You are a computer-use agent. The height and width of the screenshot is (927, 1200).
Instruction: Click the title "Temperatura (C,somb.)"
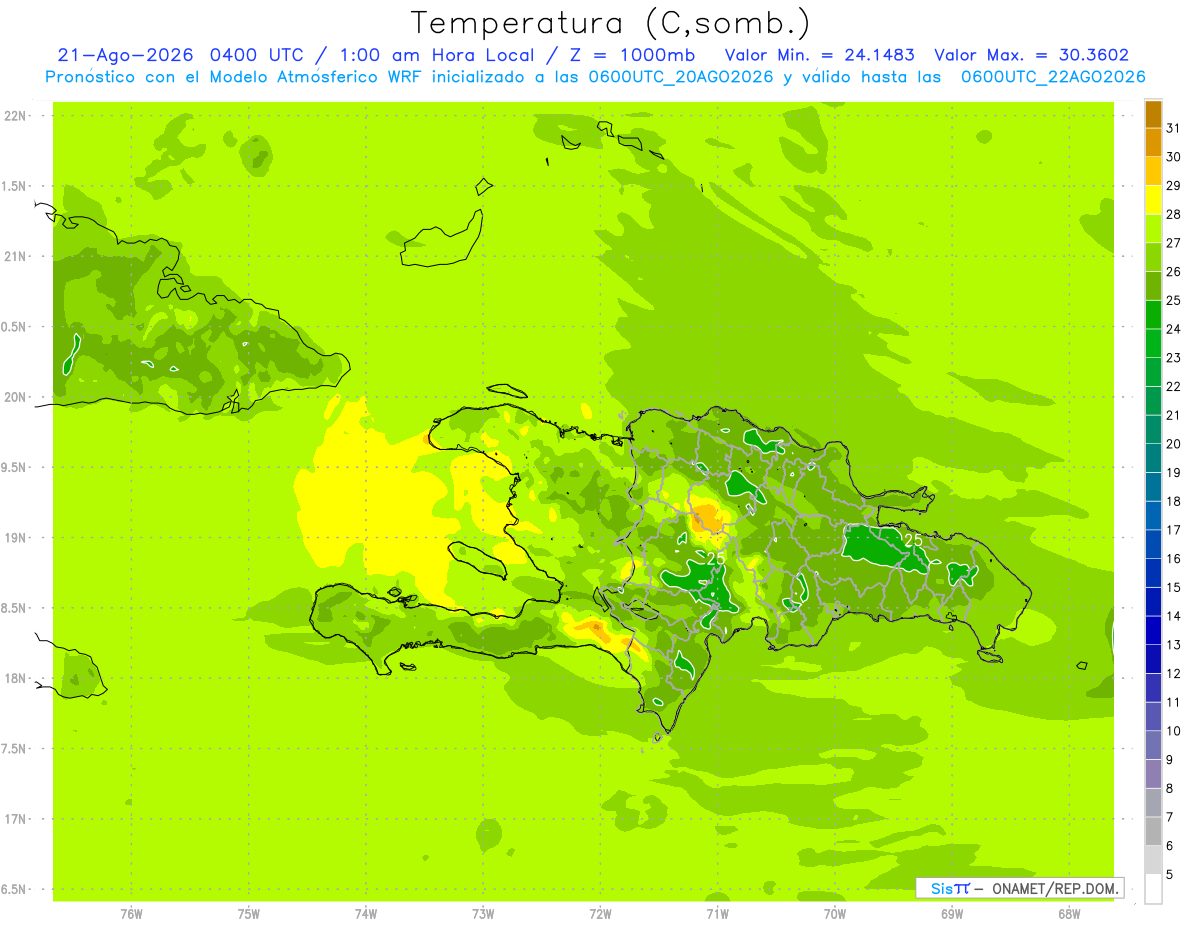611,23
